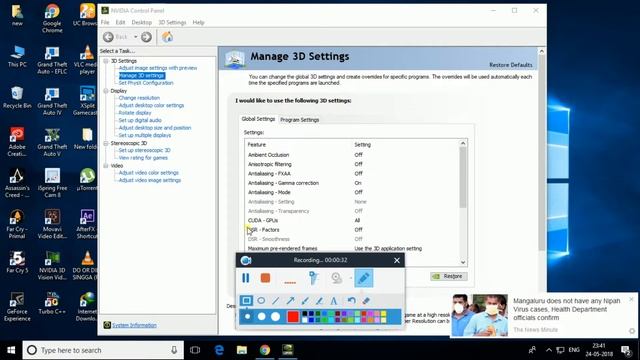640x360 pixels.
Task: Select the ellipse shape drawing tool
Action: pyautogui.click(x=261, y=301)
